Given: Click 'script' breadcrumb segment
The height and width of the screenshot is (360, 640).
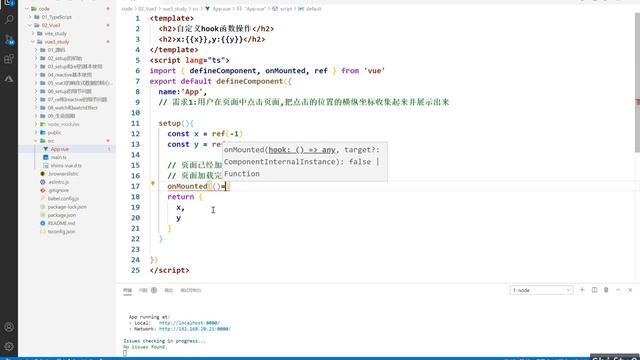Looking at the screenshot, I should (286, 9).
